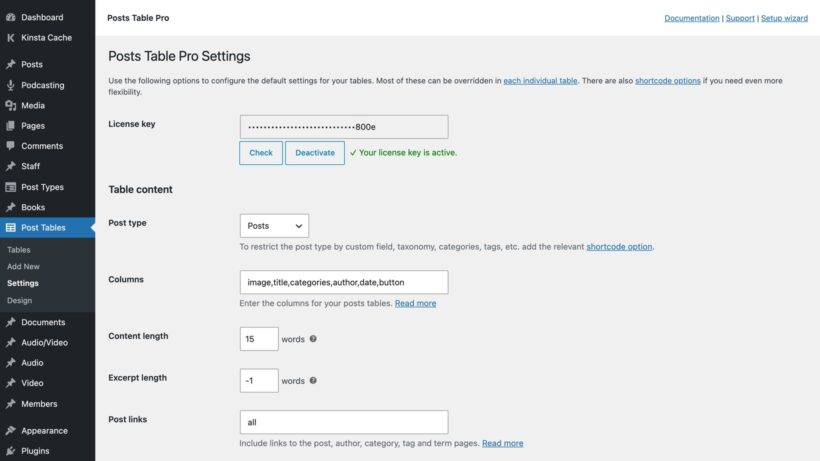Click the Table content section heading
This screenshot has width=820, height=461.
(x=141, y=190)
